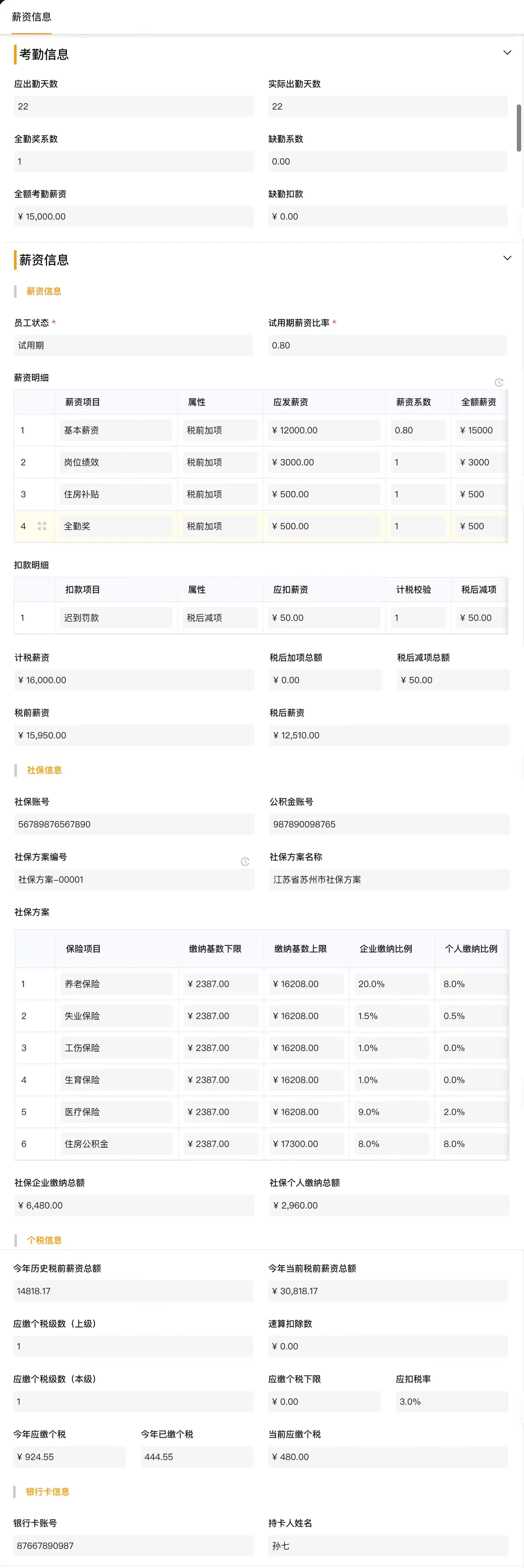Select the 岗位绩效 cell
Viewport: 524px width, 1568px height.
pyautogui.click(x=116, y=462)
